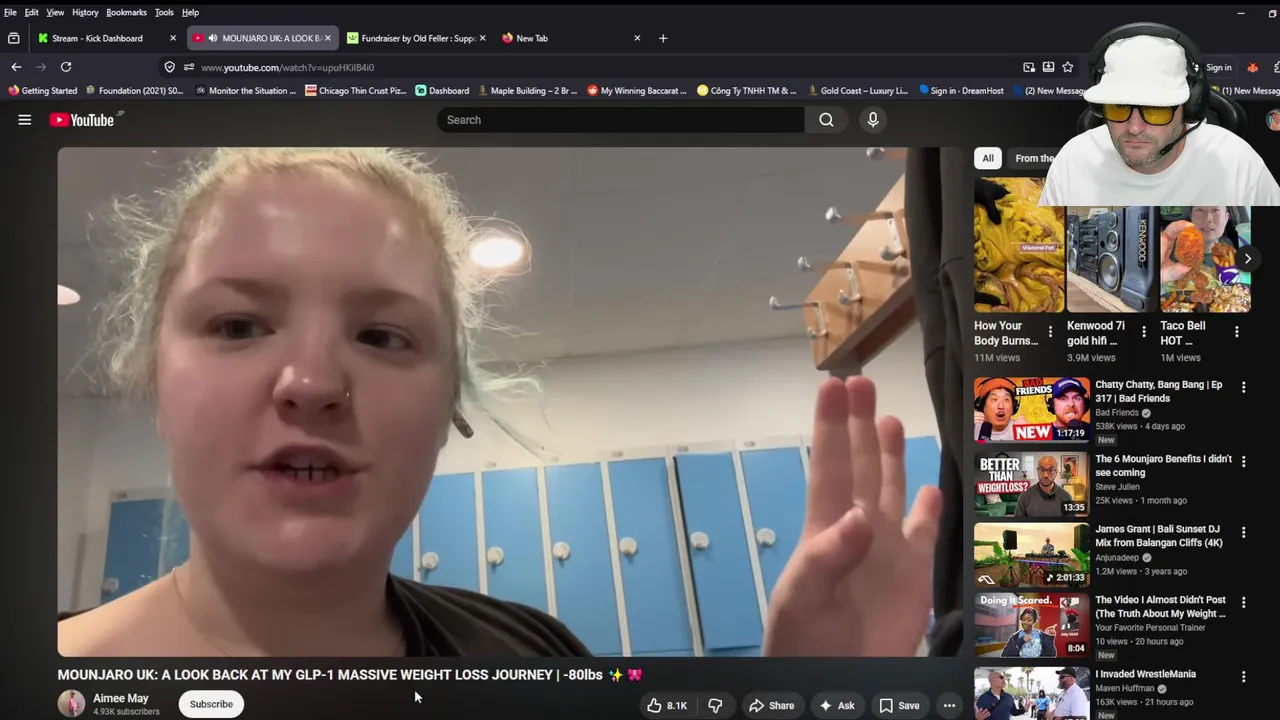Open Chicago Thin Crust Pizza bookmark
Viewport: 1280px width, 720px height.
click(x=356, y=91)
